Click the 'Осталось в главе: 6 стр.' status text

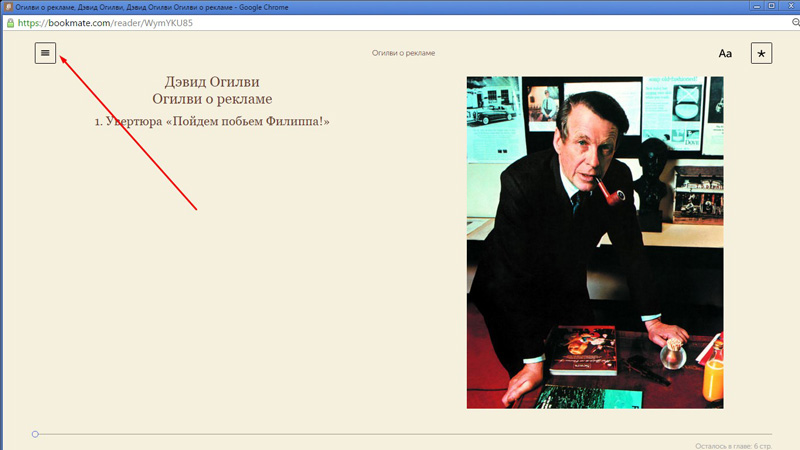(x=733, y=446)
